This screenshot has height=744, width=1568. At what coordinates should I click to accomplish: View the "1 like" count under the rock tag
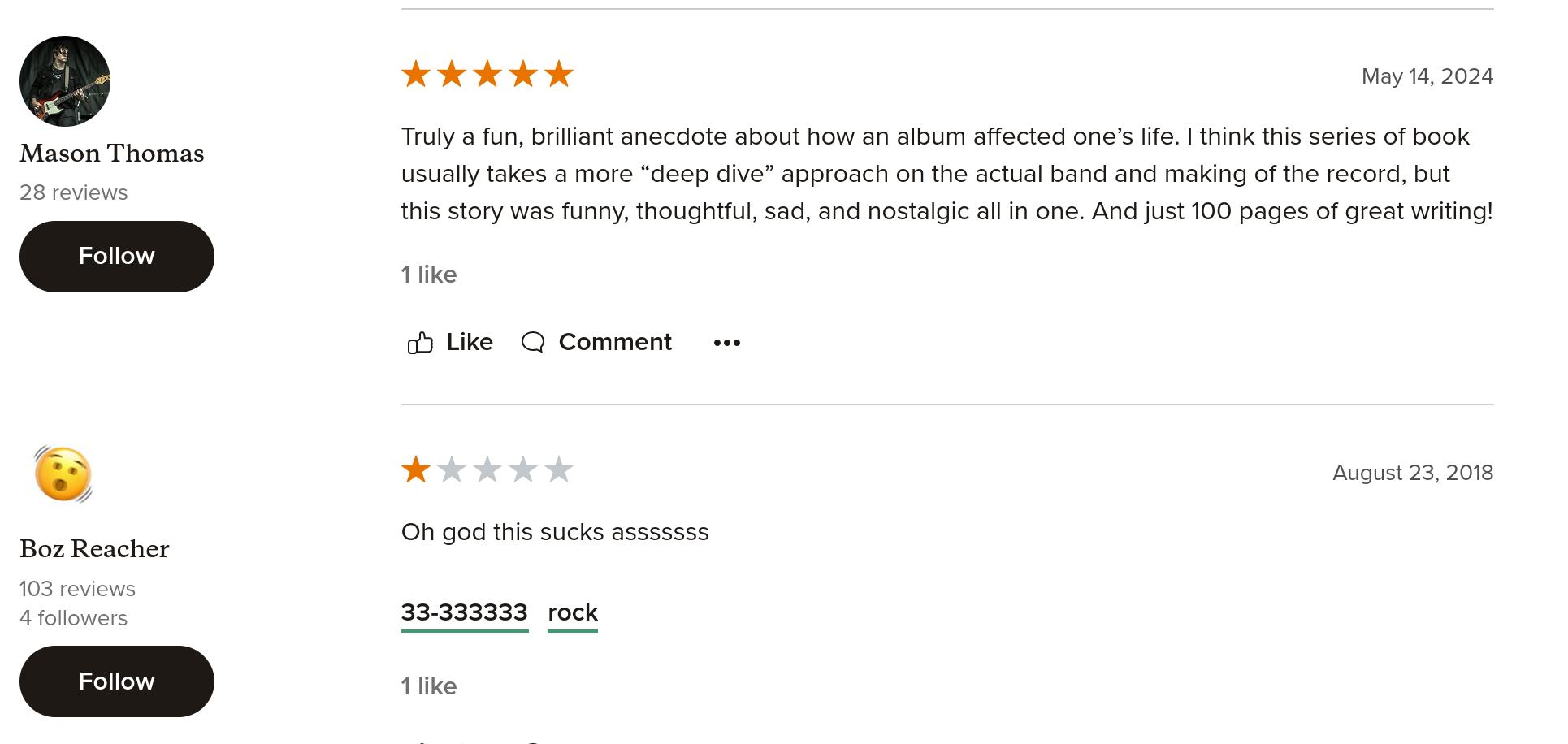pyautogui.click(x=429, y=686)
